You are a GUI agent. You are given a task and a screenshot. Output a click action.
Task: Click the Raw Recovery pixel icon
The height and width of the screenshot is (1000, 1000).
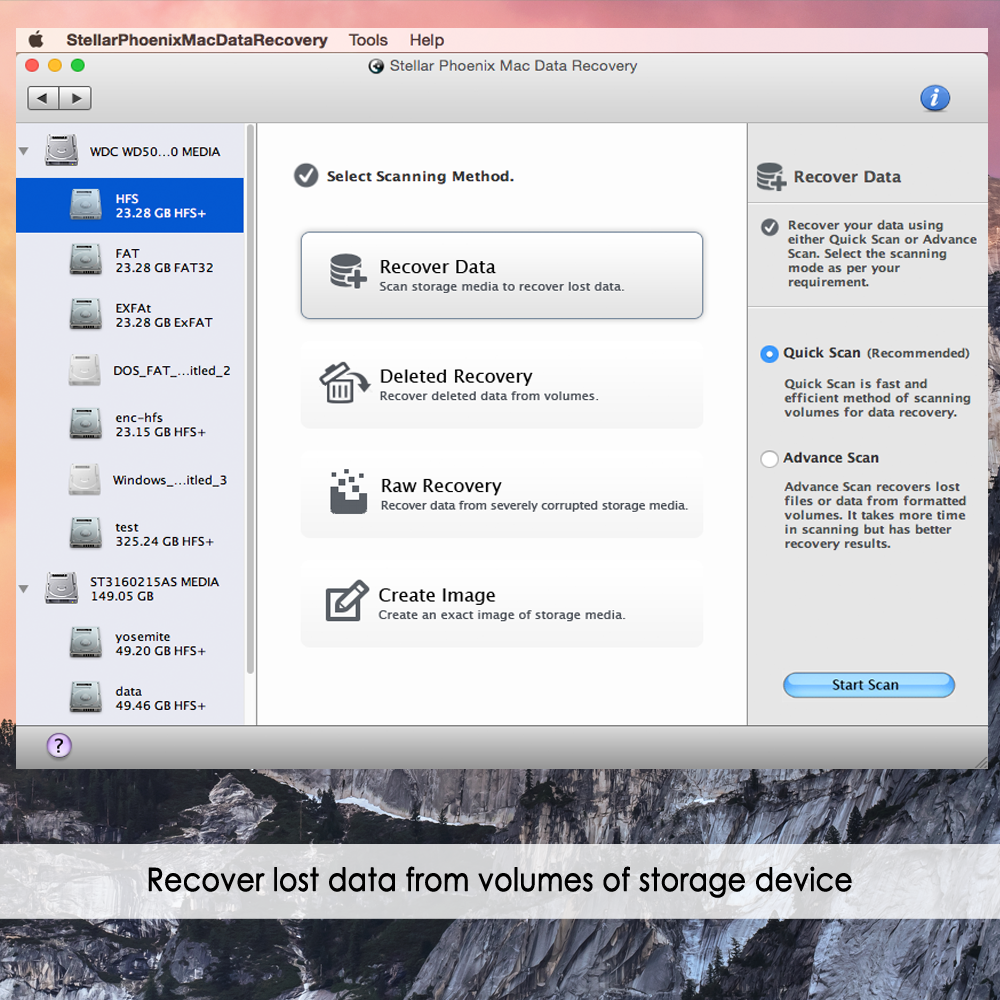(x=348, y=492)
